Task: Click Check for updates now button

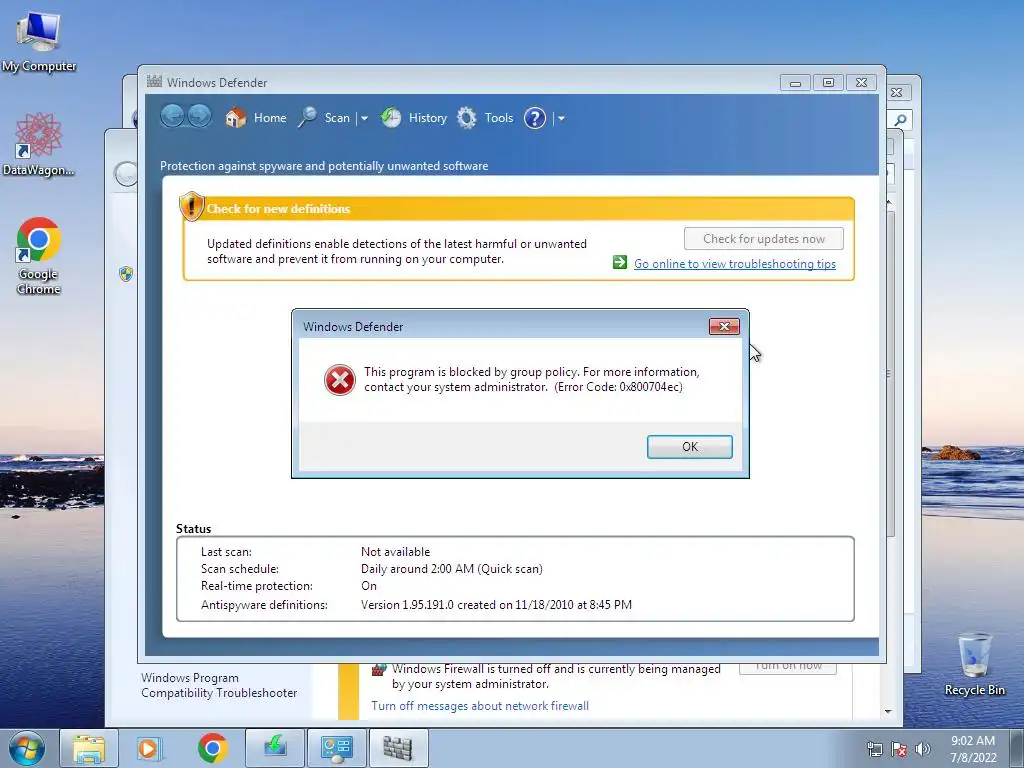Action: pyautogui.click(x=763, y=239)
